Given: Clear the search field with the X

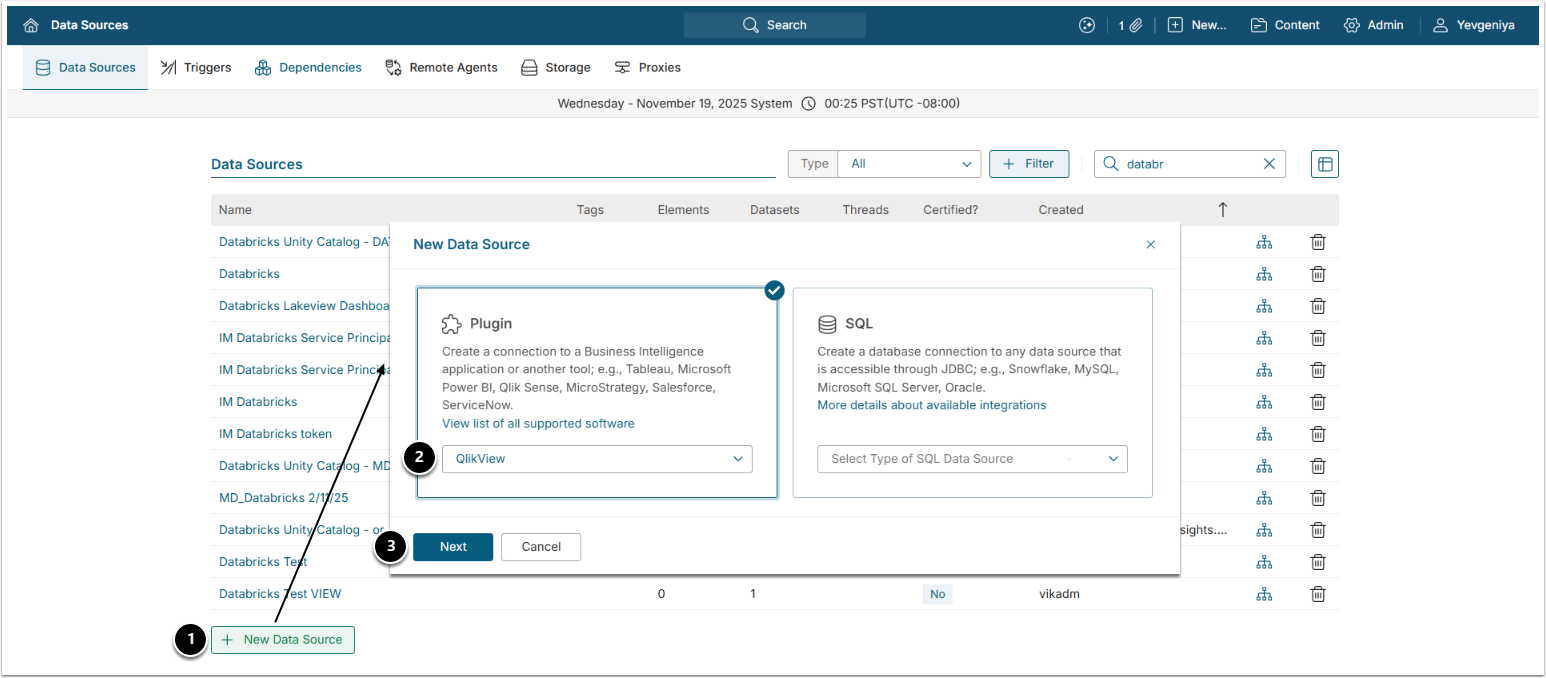Looking at the screenshot, I should 1269,164.
